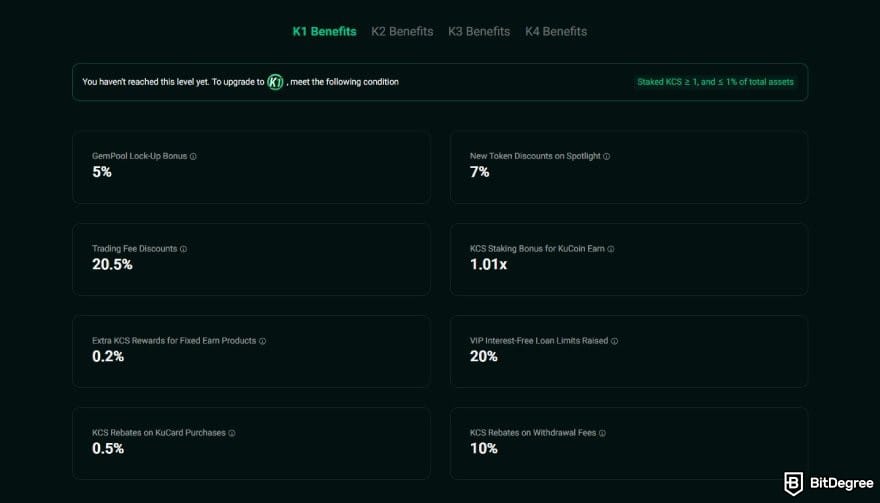This screenshot has width=880, height=503.
Task: Show info for KCS Staking Bonus for KuCoin Earn
Action: point(611,249)
